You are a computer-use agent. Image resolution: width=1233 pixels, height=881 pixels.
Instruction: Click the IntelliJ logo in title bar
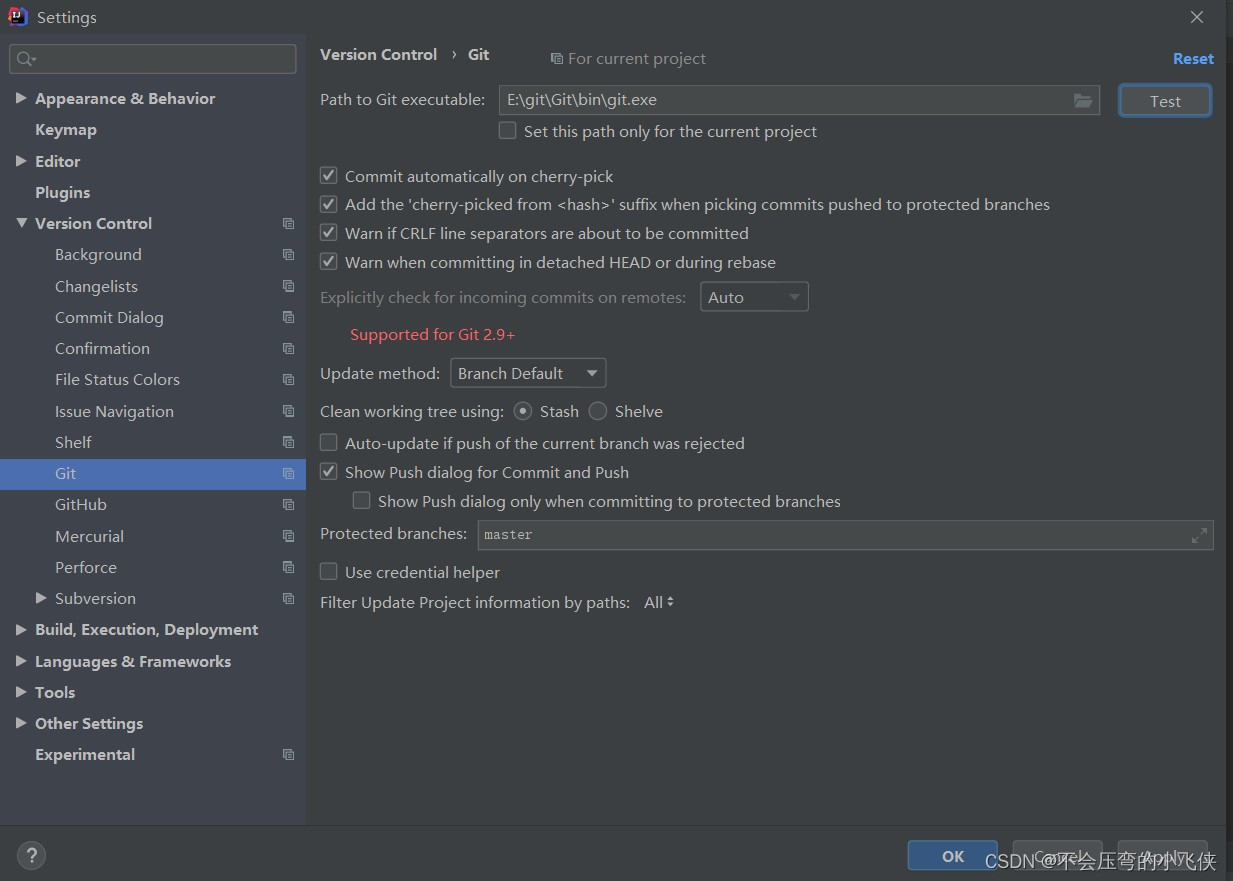click(18, 17)
